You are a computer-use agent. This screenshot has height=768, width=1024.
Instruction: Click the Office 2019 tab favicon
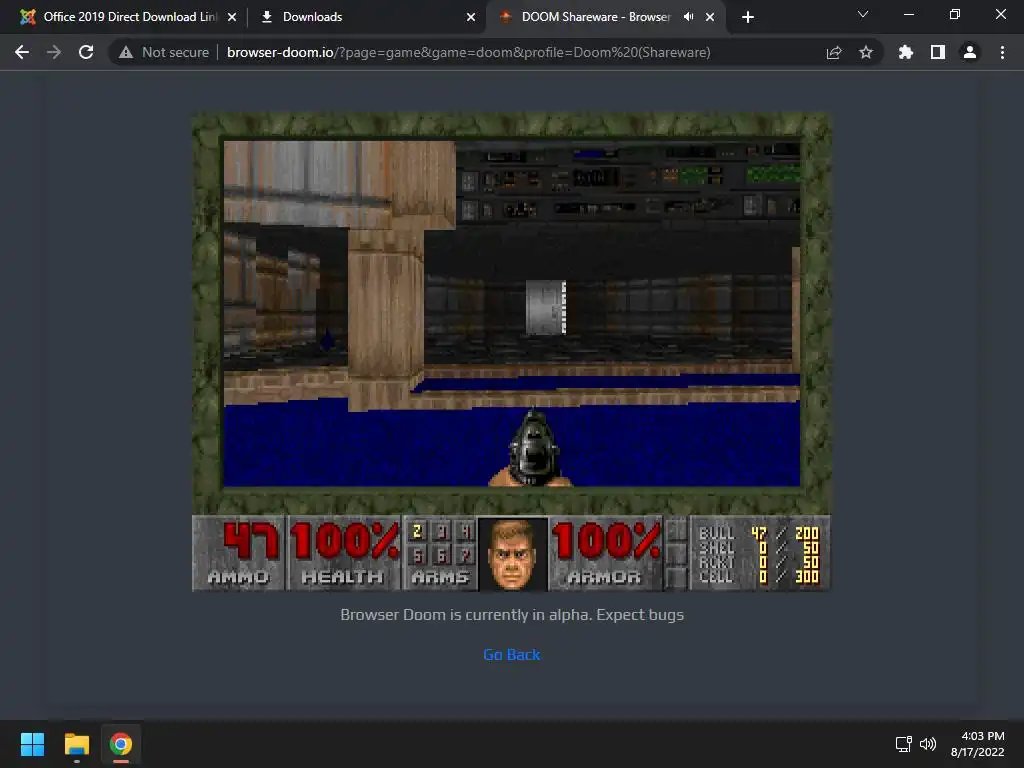coord(27,17)
